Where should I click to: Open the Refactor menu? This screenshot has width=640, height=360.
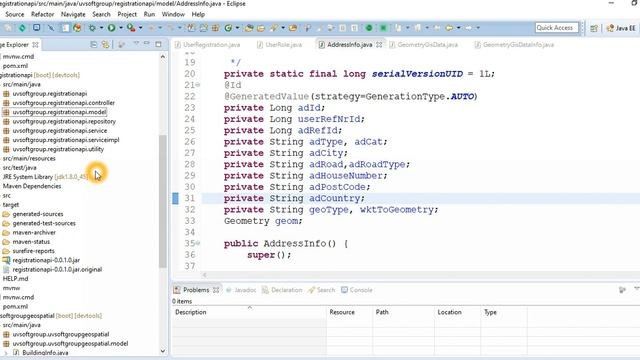[42, 14]
